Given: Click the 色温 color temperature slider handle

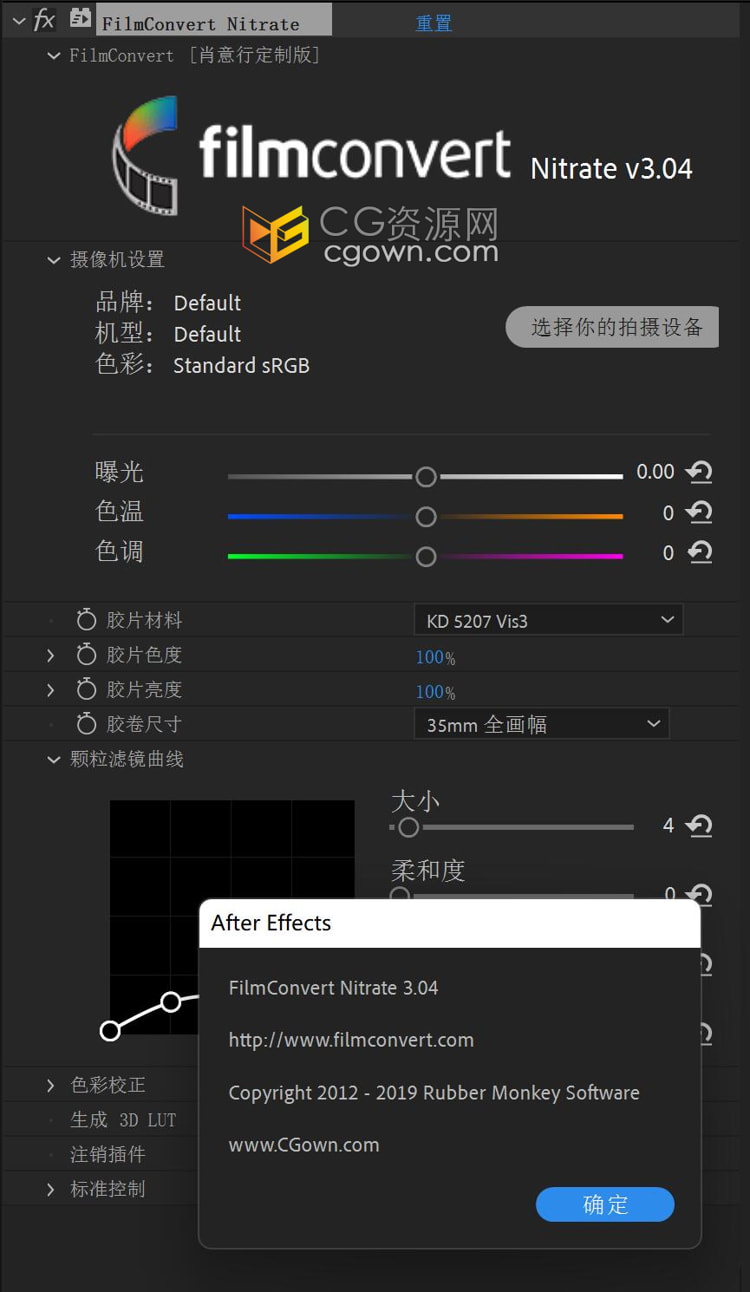Looking at the screenshot, I should coord(426,517).
